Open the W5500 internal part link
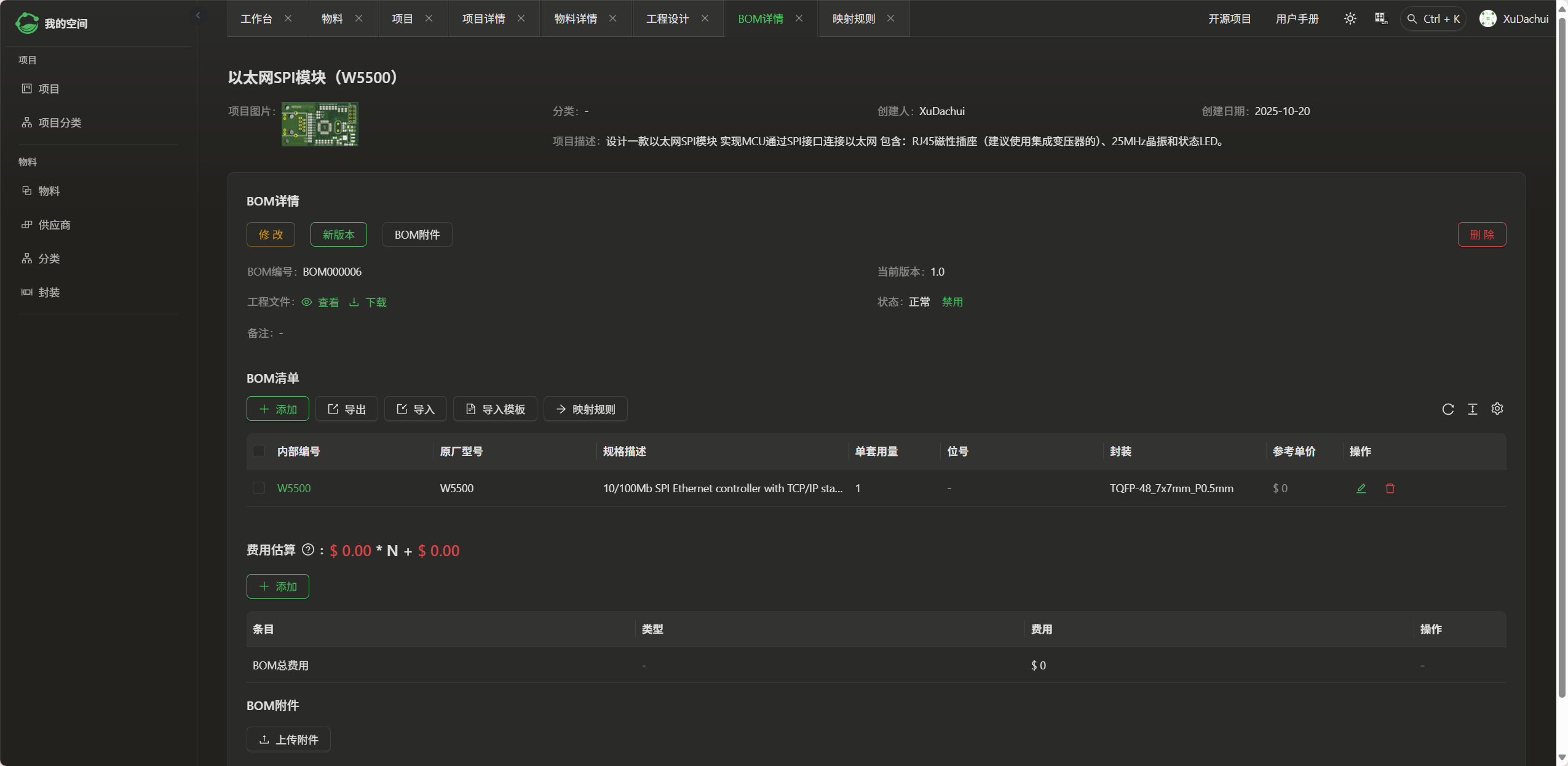Viewport: 1568px width, 766px height. (x=294, y=488)
